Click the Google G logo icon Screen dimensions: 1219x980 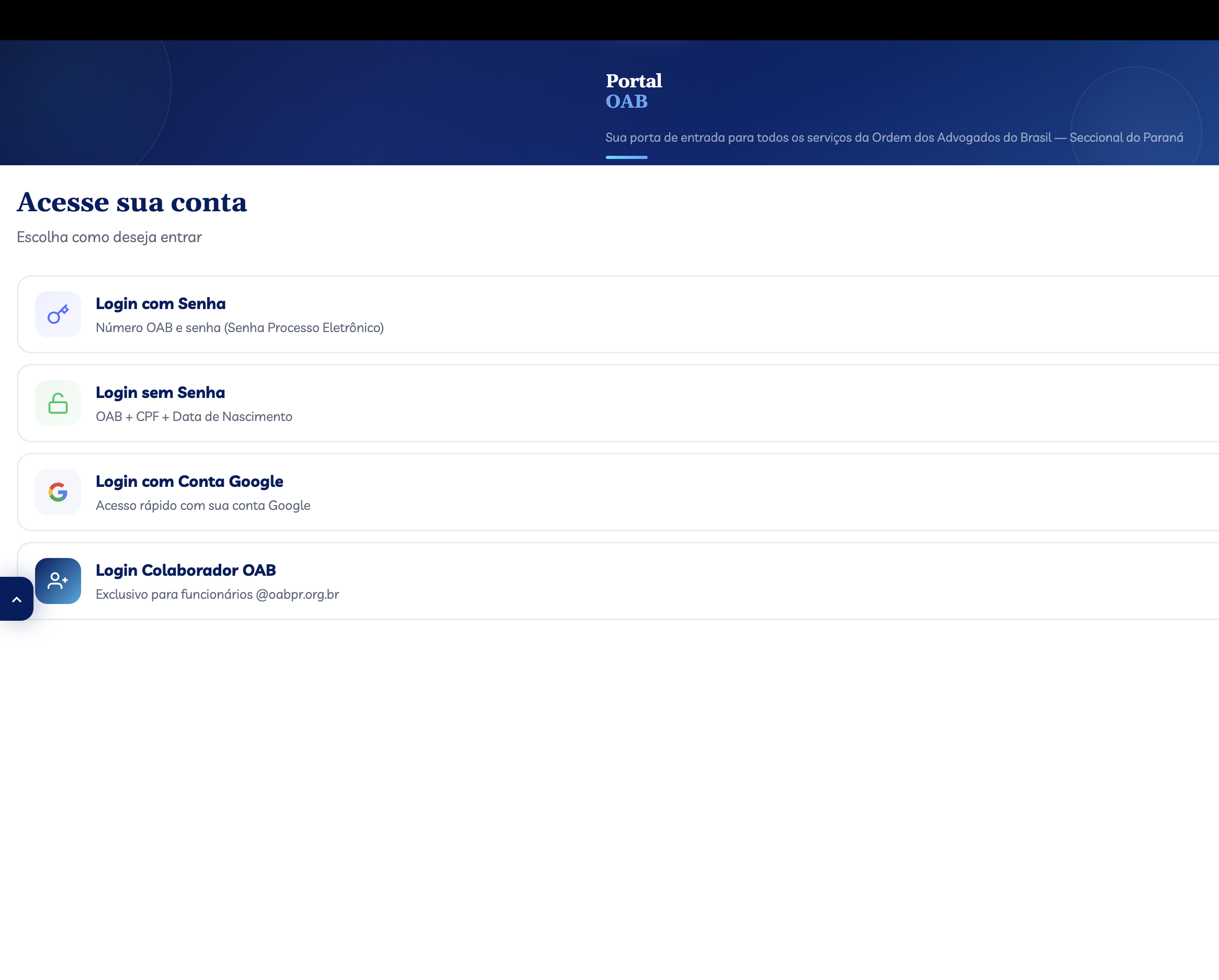(58, 492)
